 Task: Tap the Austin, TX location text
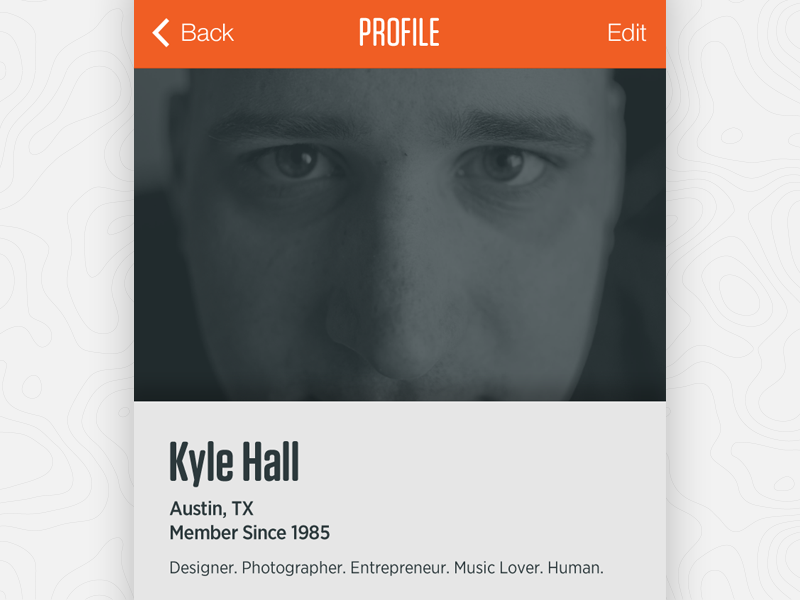tap(211, 508)
